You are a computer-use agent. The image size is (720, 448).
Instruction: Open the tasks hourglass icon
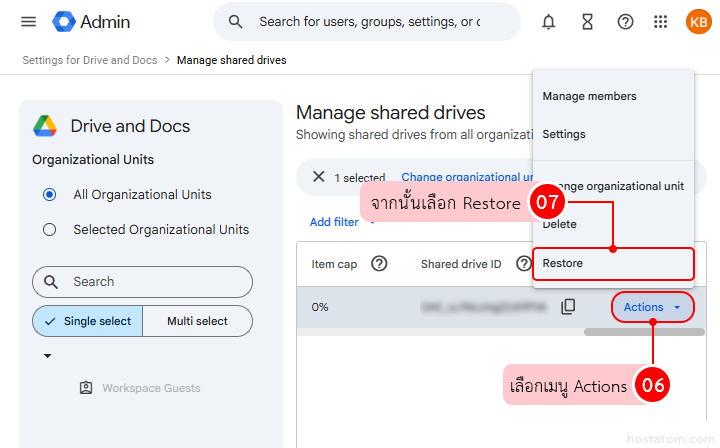[x=587, y=22]
